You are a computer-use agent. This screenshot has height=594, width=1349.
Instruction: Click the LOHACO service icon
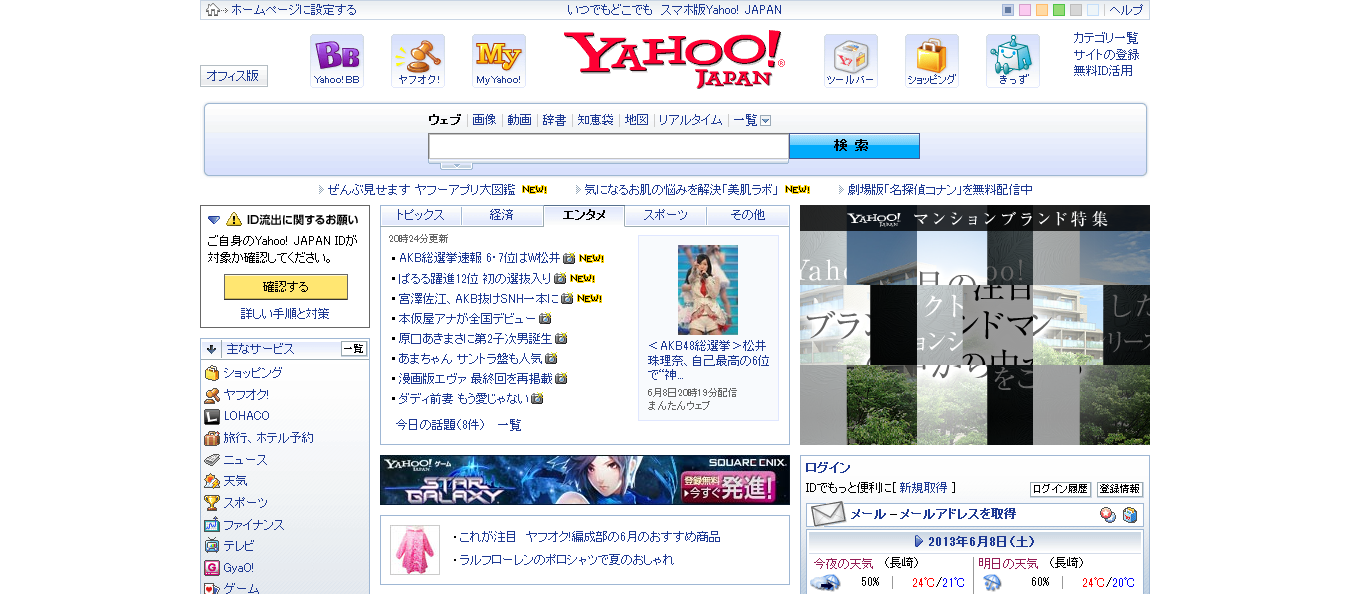point(212,416)
